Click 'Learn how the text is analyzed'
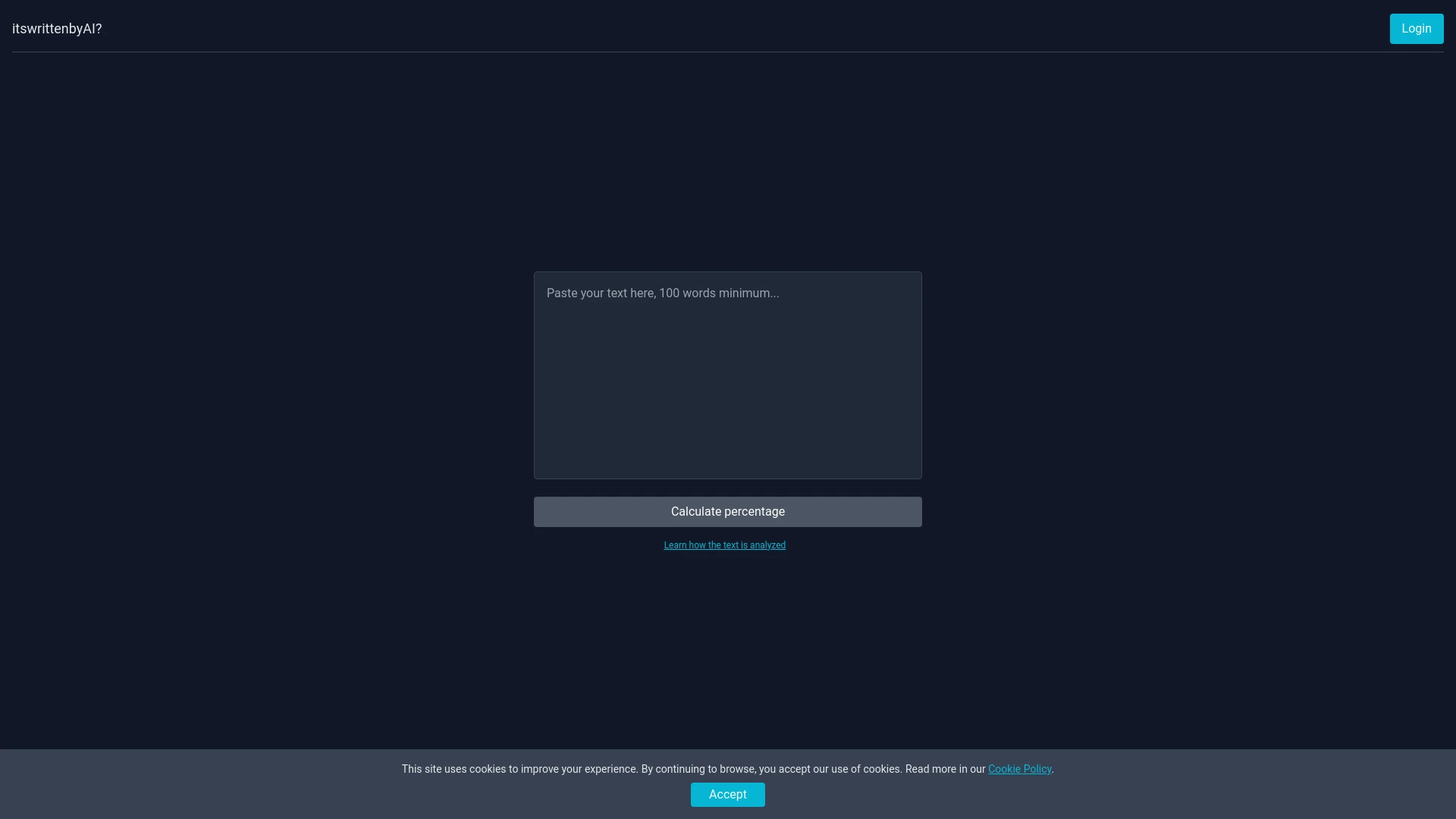This screenshot has width=1456, height=819. pos(724,544)
